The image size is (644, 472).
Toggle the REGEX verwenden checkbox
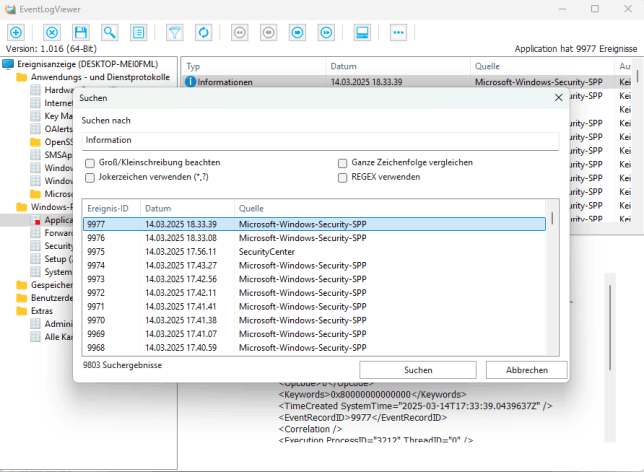click(x=343, y=176)
